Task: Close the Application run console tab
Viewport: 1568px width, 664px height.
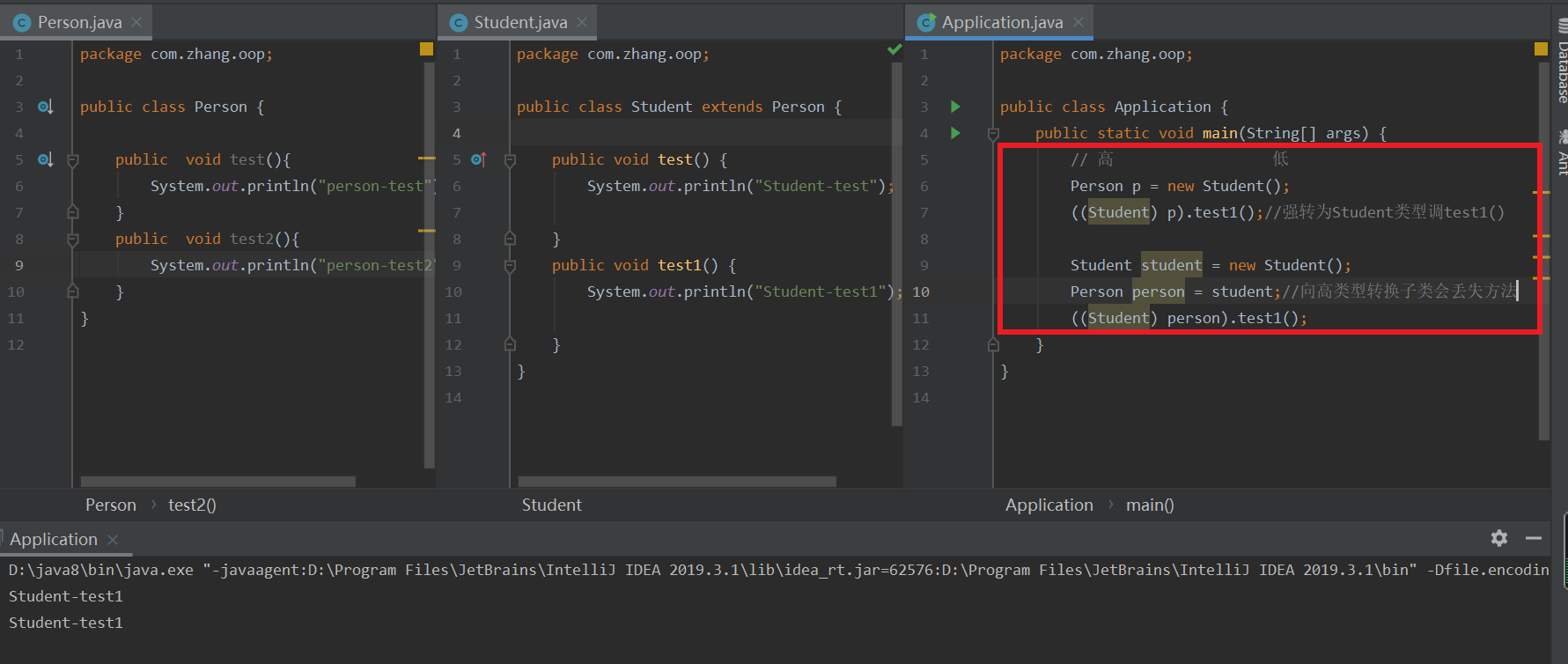Action: 113,539
